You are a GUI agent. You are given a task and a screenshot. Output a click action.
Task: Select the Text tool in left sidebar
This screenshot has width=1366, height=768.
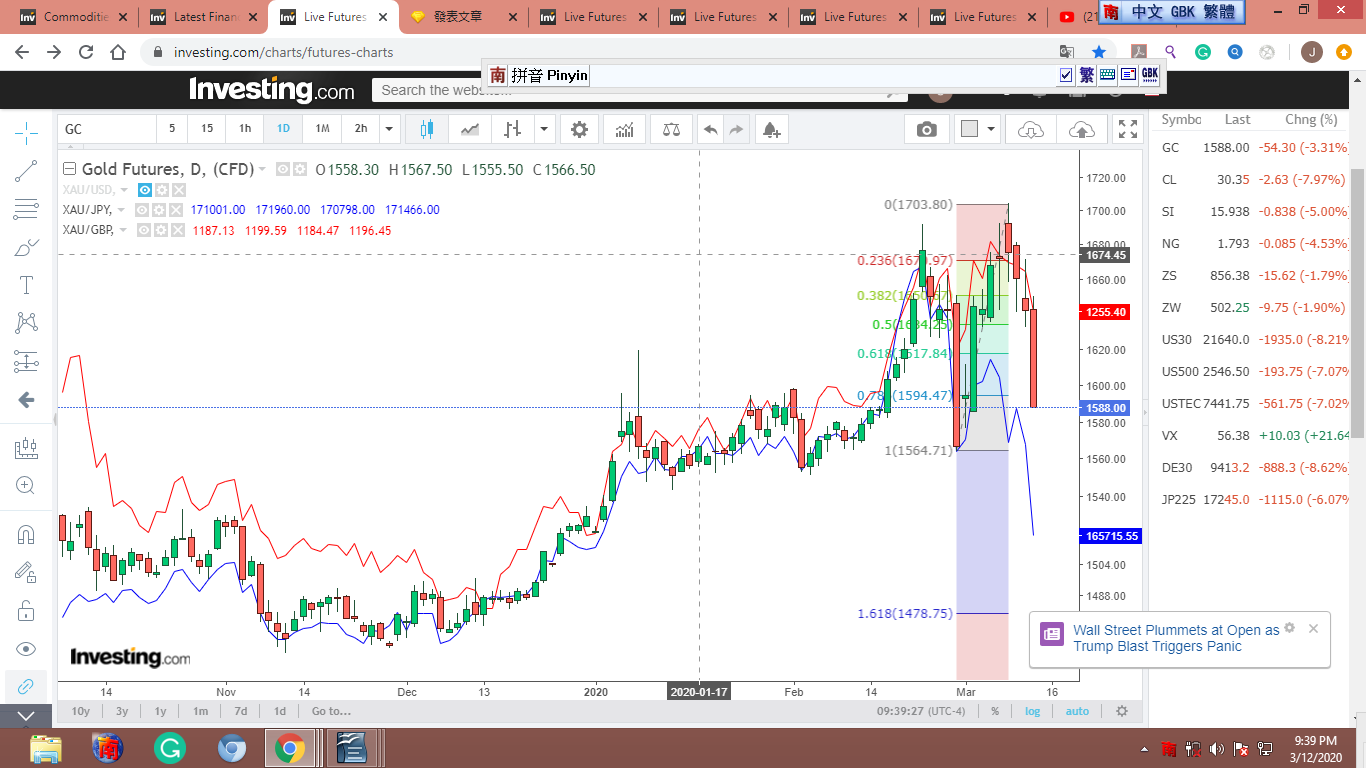pyautogui.click(x=27, y=285)
